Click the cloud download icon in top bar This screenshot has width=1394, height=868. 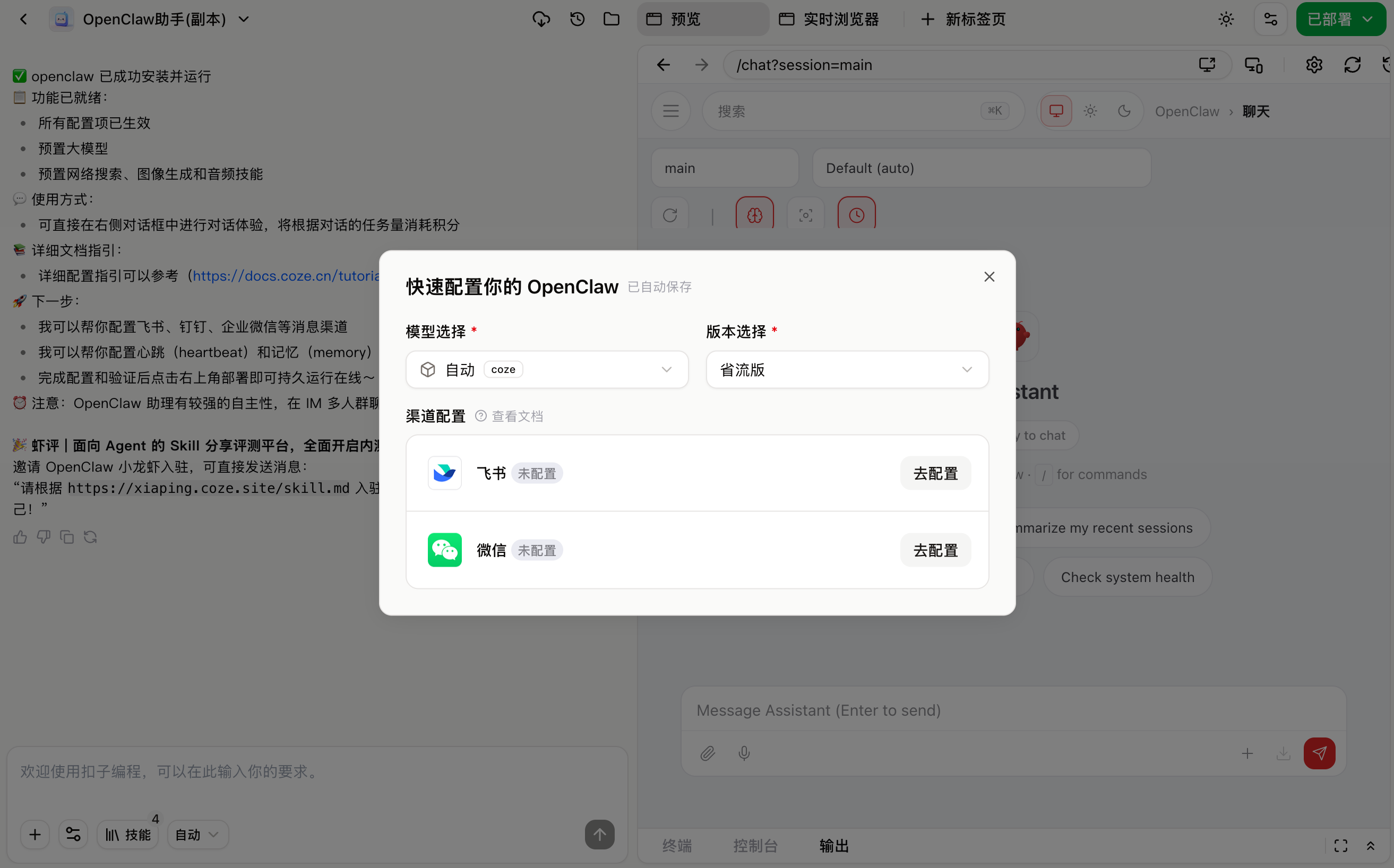point(541,20)
